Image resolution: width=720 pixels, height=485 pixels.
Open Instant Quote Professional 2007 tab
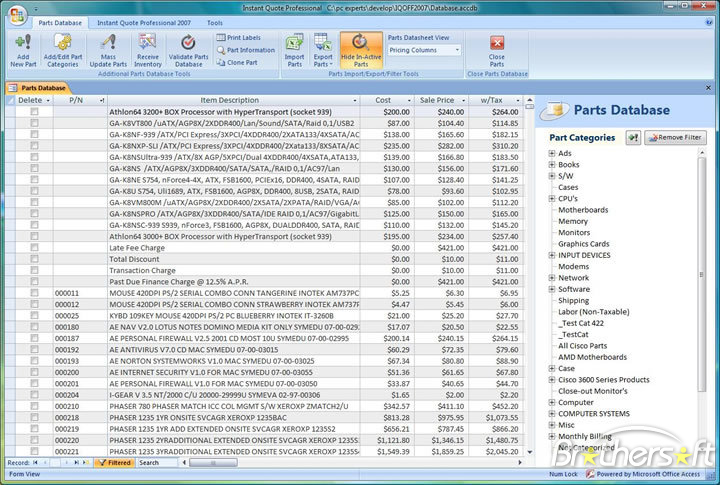(144, 23)
